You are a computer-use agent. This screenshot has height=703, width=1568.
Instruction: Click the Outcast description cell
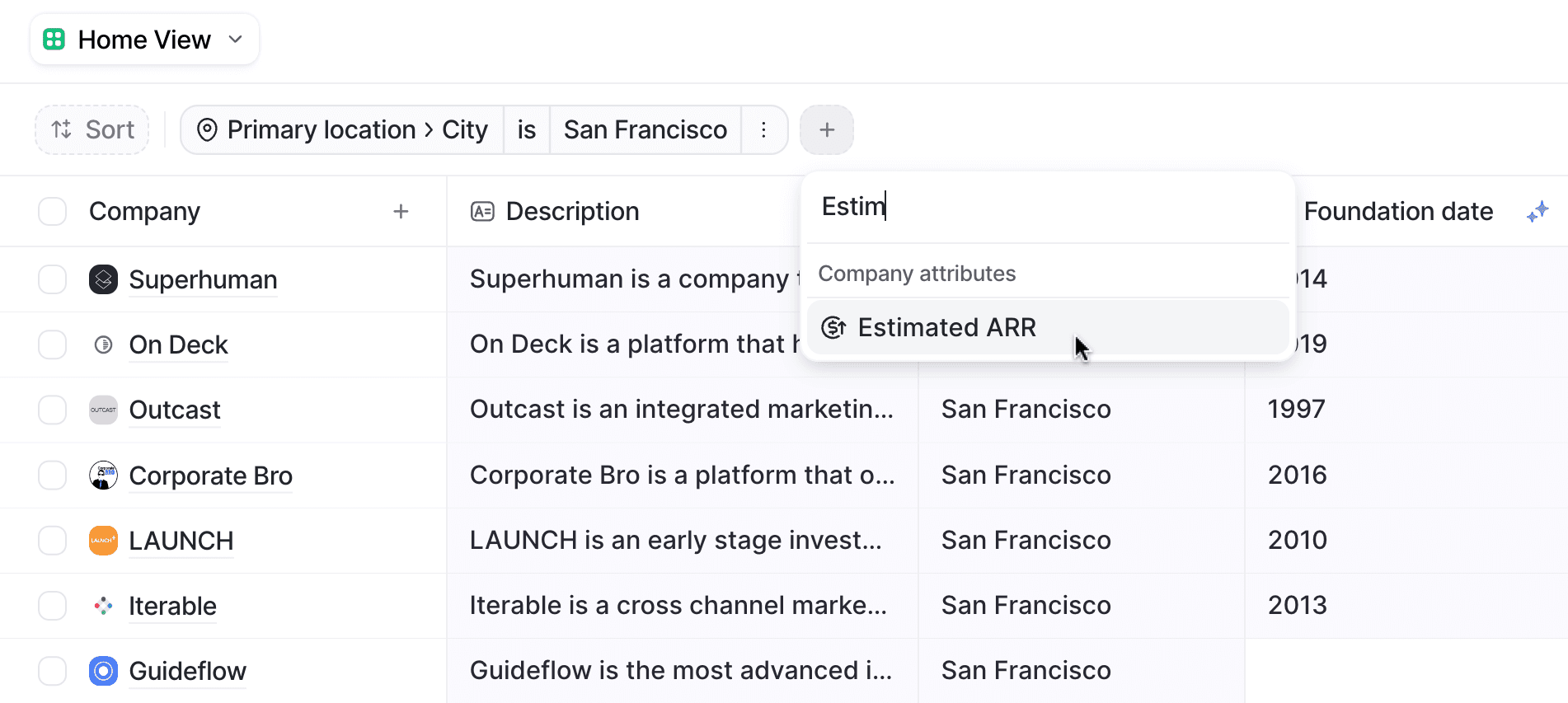tap(683, 410)
